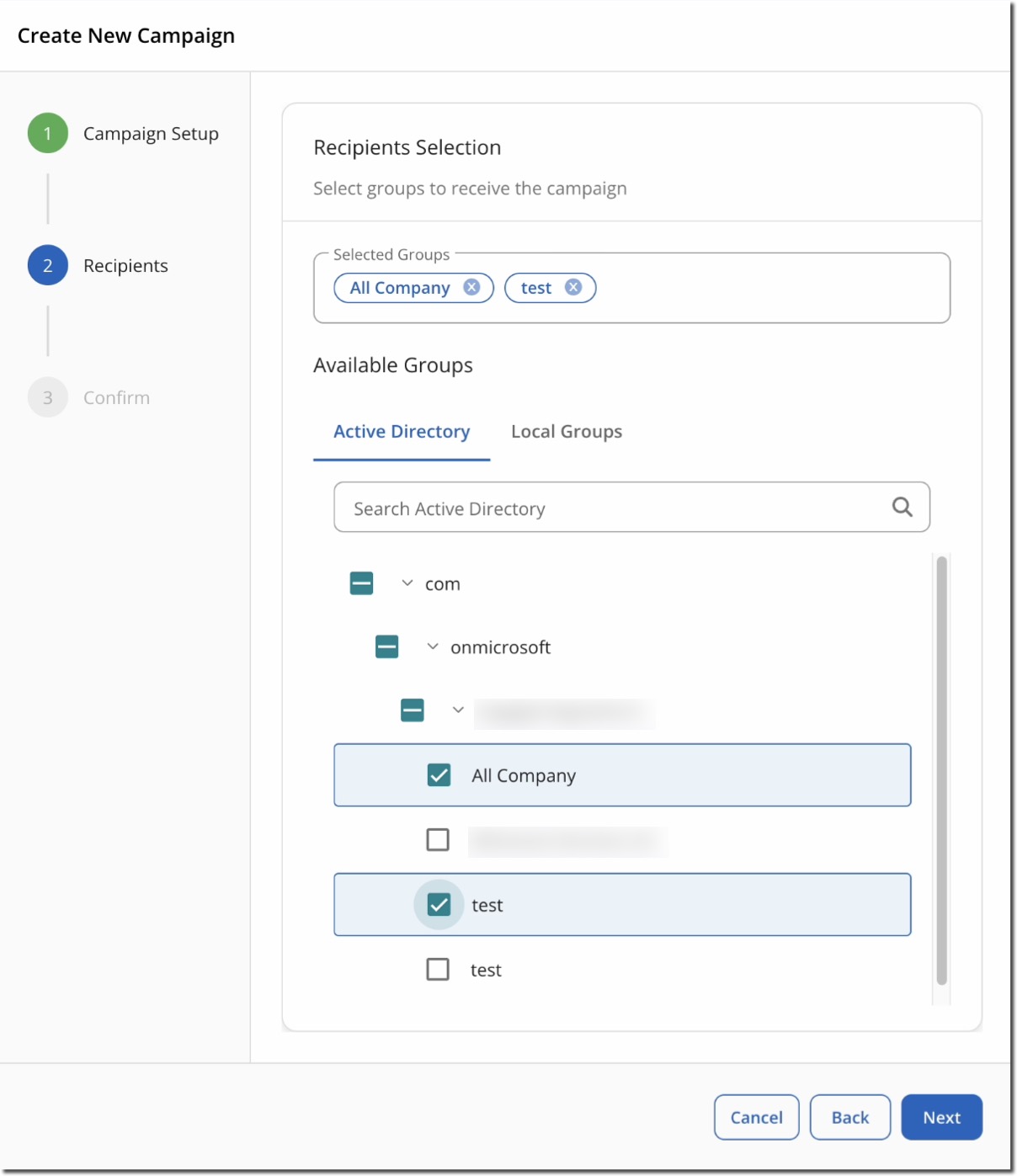This screenshot has height=1176, width=1017.
Task: Check the bottom unselected test group
Action: (x=439, y=969)
